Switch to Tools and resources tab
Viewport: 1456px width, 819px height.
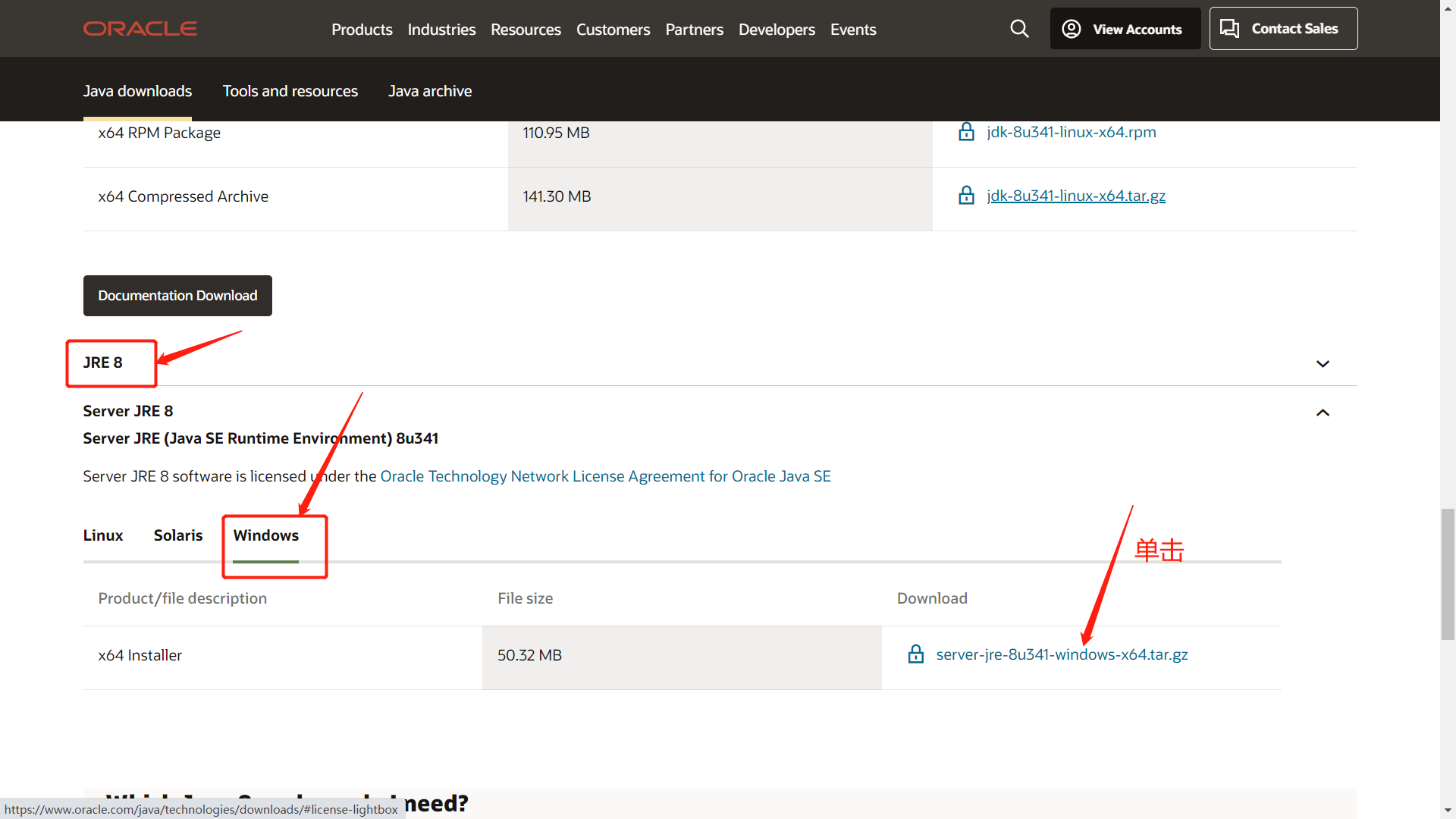click(x=290, y=91)
